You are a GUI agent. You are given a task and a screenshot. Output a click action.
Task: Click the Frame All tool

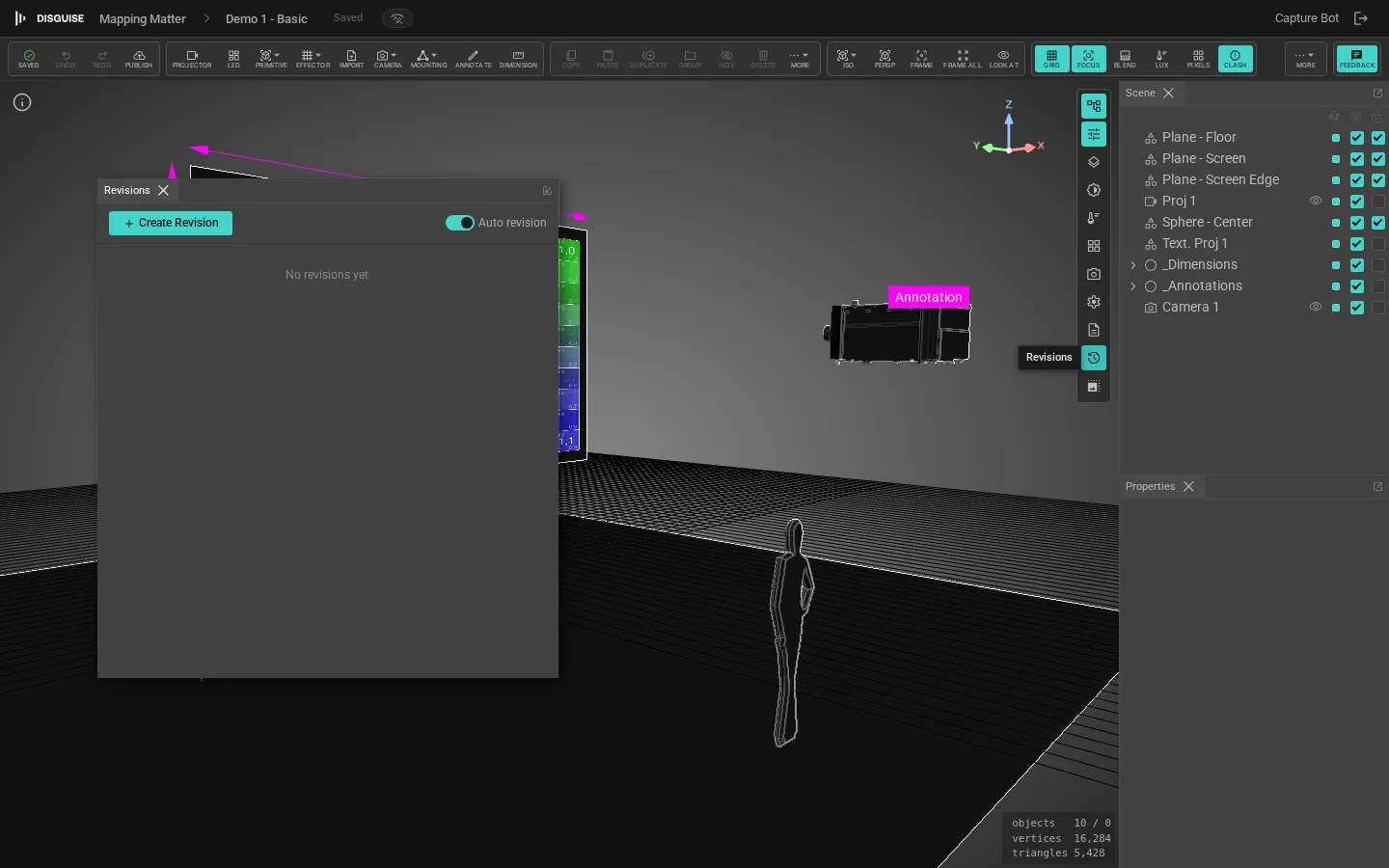(x=962, y=59)
